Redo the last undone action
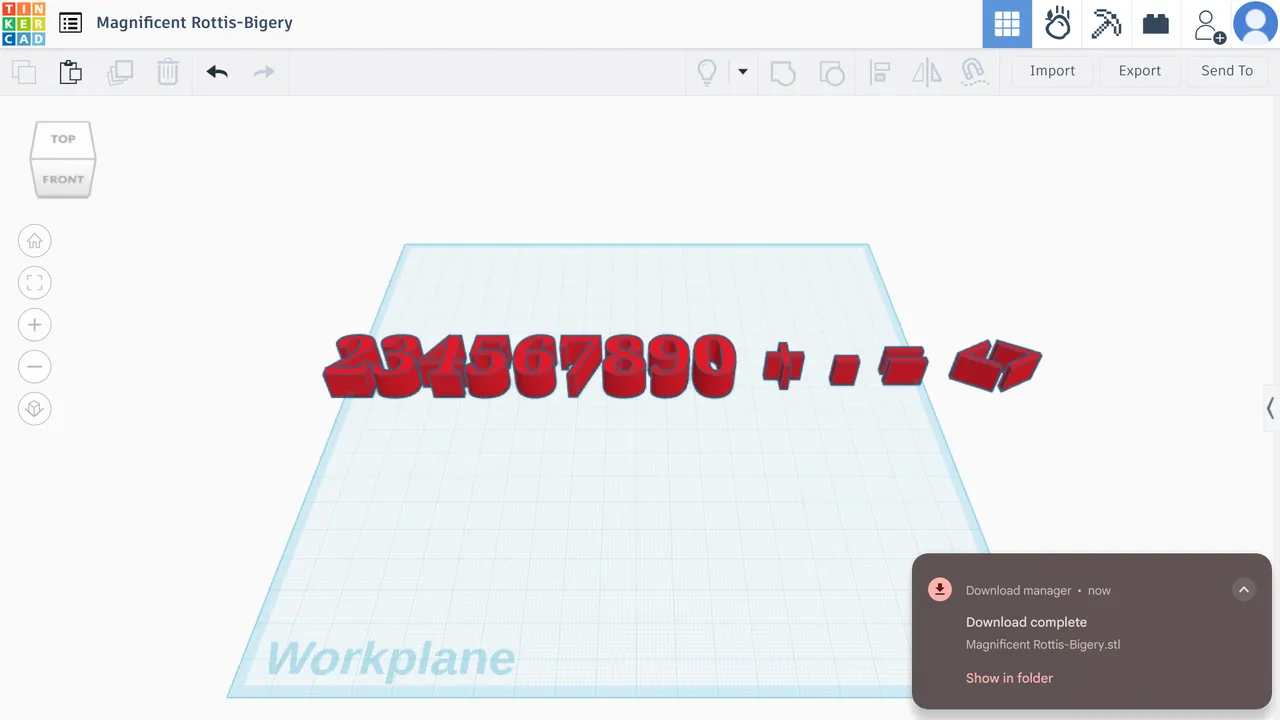This screenshot has width=1280, height=720. click(264, 71)
